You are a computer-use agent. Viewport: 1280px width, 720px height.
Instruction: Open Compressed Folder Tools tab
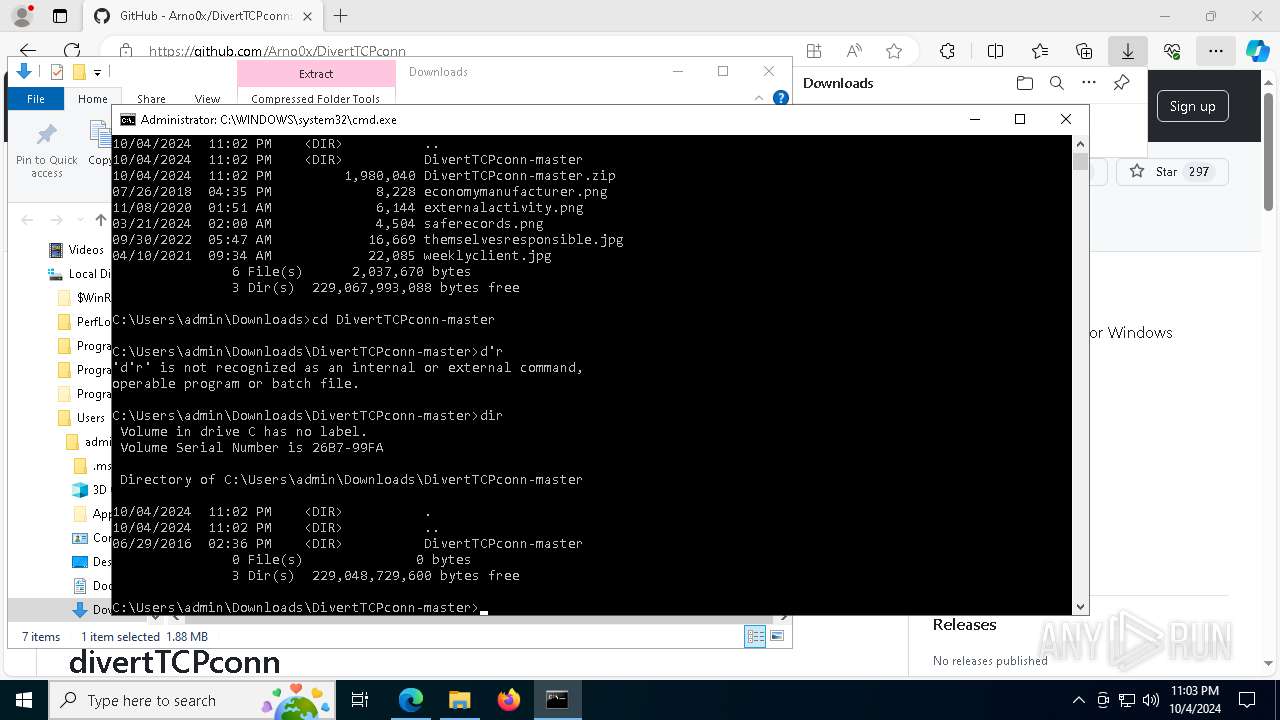(316, 99)
